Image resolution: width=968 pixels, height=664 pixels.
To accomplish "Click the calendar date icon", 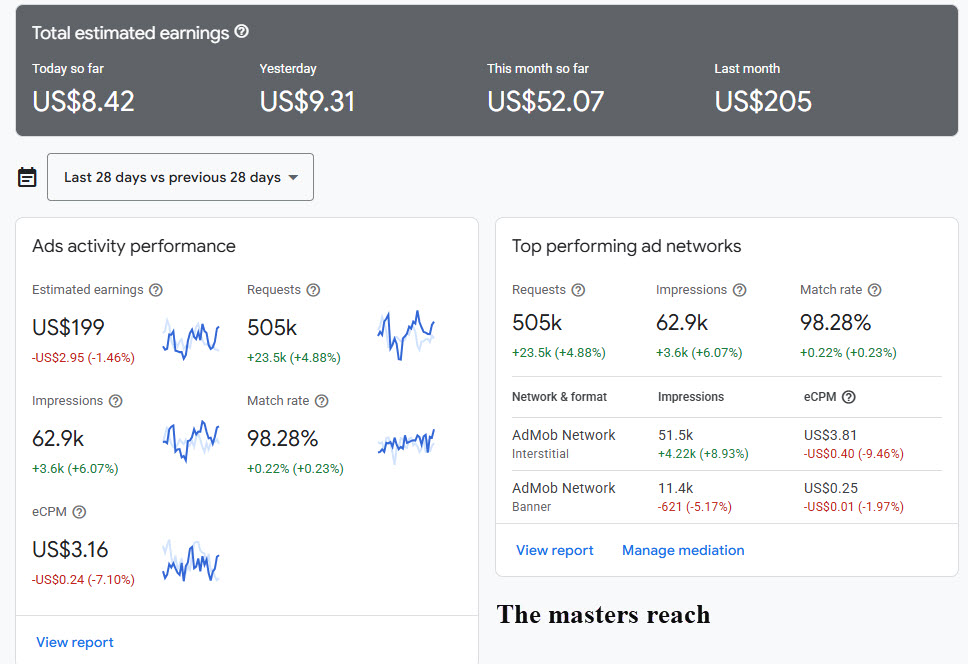I will [x=27, y=177].
